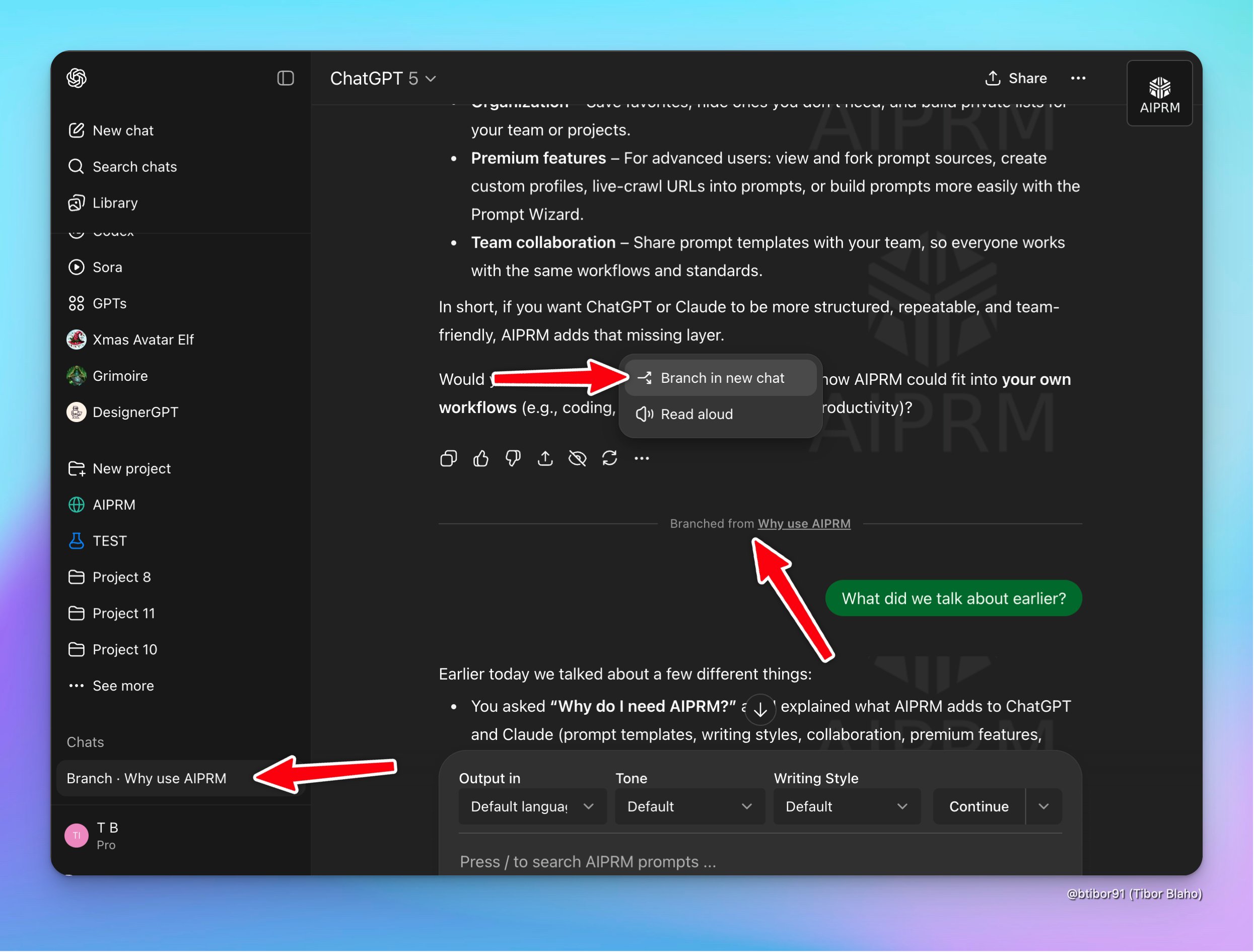
Task: Focus the AIPRM prompt input field
Action: pos(760,862)
